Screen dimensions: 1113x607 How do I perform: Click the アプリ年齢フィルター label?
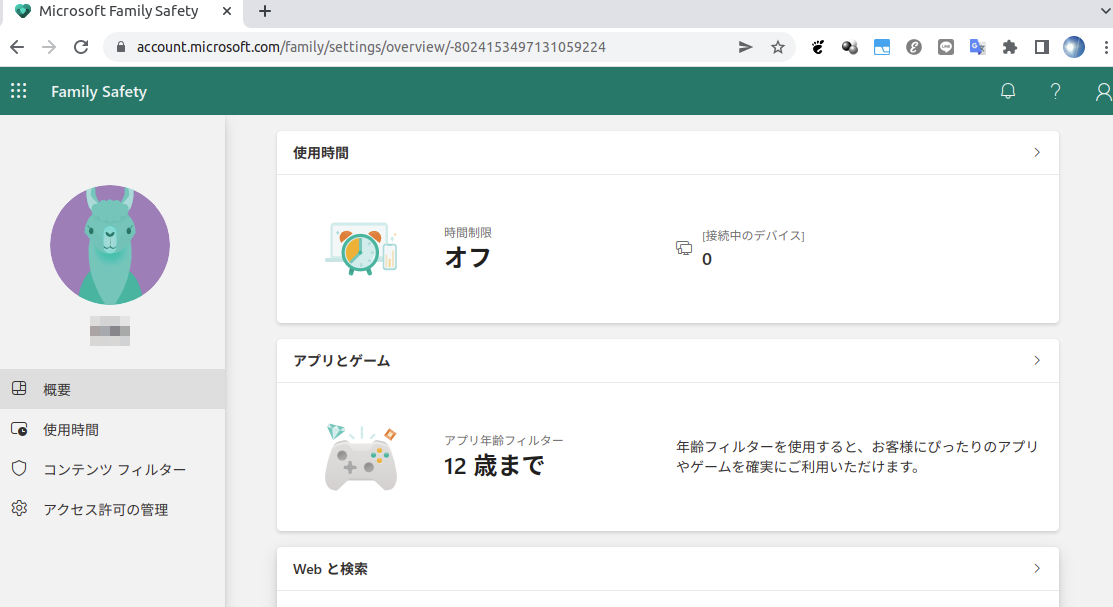pos(504,440)
